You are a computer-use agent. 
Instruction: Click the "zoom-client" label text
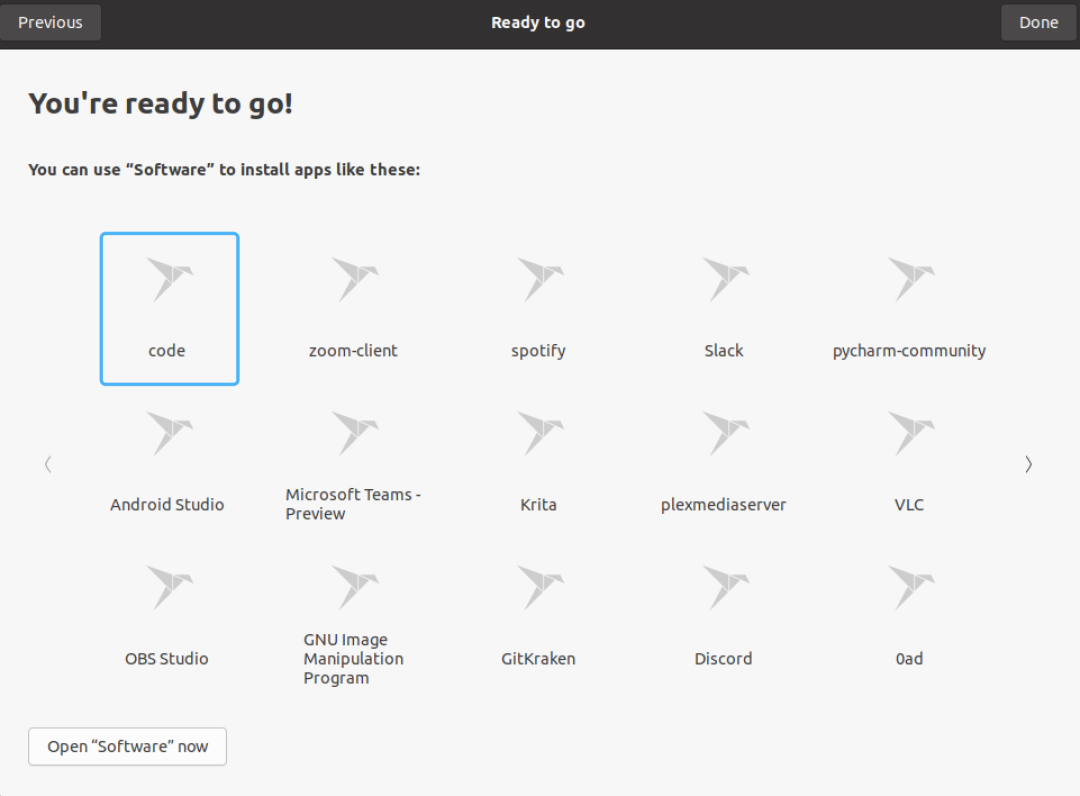tap(353, 350)
